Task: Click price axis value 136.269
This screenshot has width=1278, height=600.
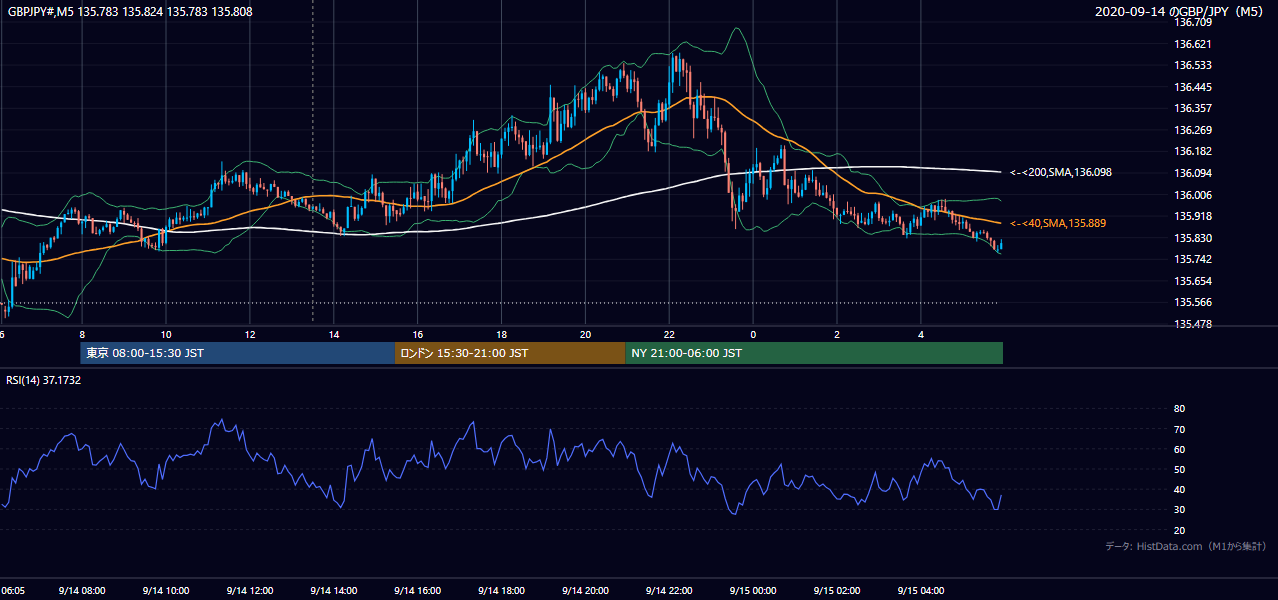Action: (1193, 131)
